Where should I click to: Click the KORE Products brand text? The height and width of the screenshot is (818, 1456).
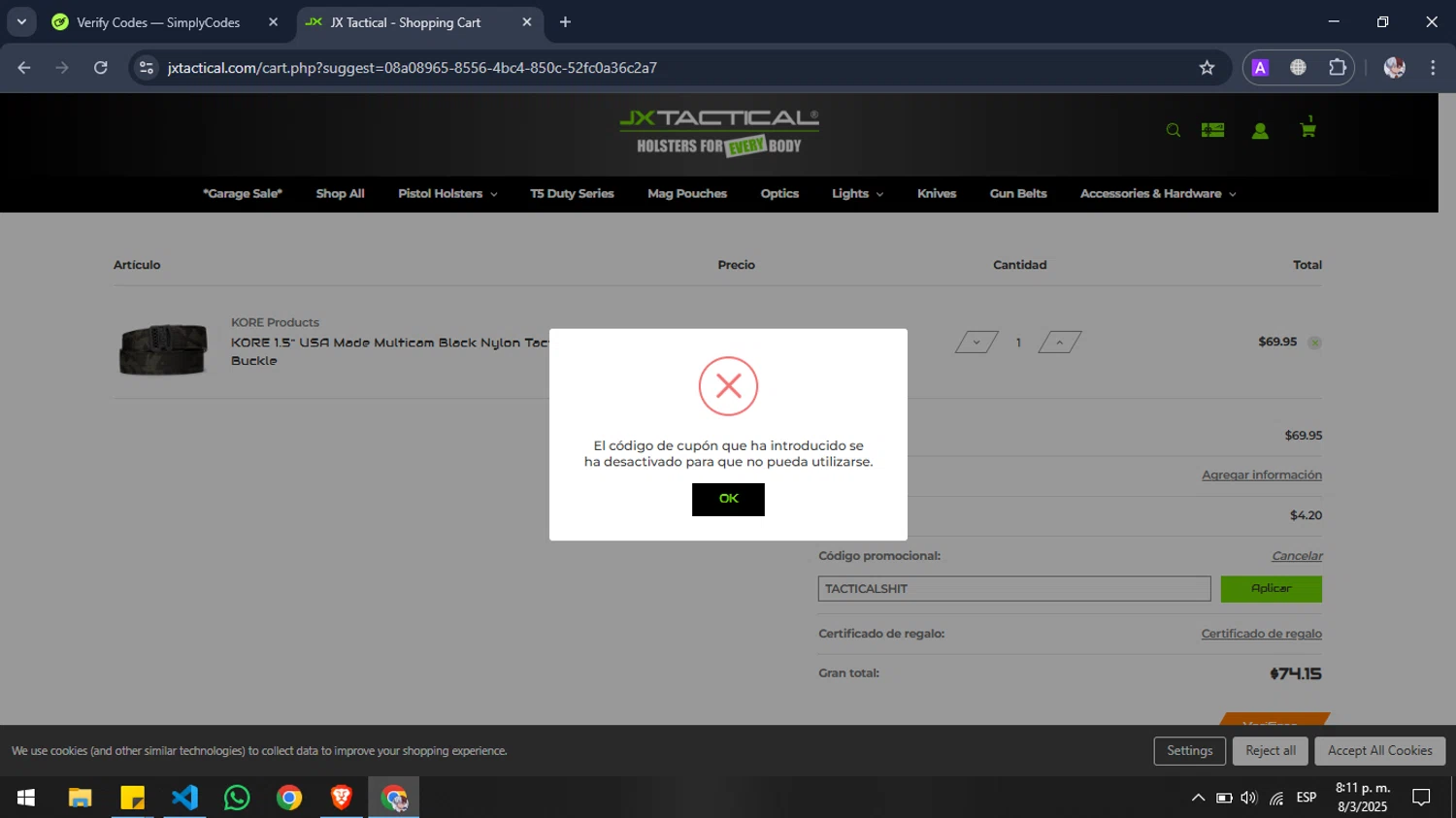[275, 322]
